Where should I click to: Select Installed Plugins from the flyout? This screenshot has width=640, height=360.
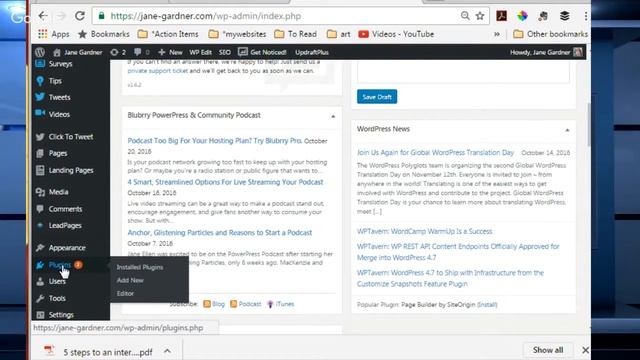[x=140, y=267]
